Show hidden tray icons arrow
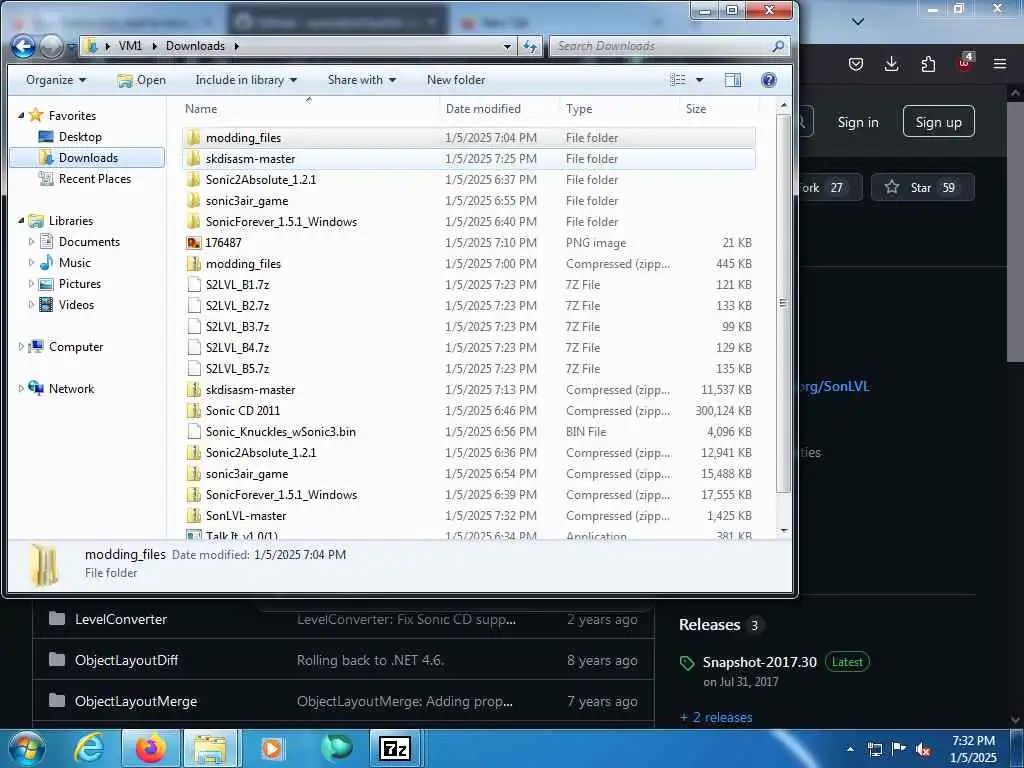The width and height of the screenshot is (1024, 768). 850,750
